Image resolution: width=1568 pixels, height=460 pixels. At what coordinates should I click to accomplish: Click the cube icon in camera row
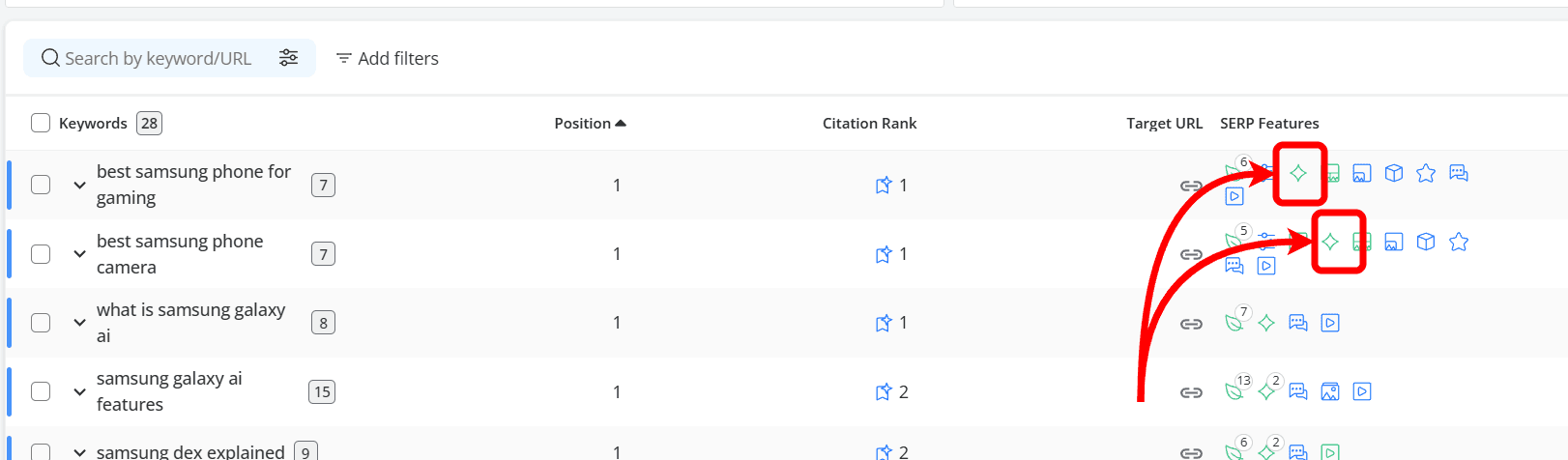pyautogui.click(x=1426, y=242)
